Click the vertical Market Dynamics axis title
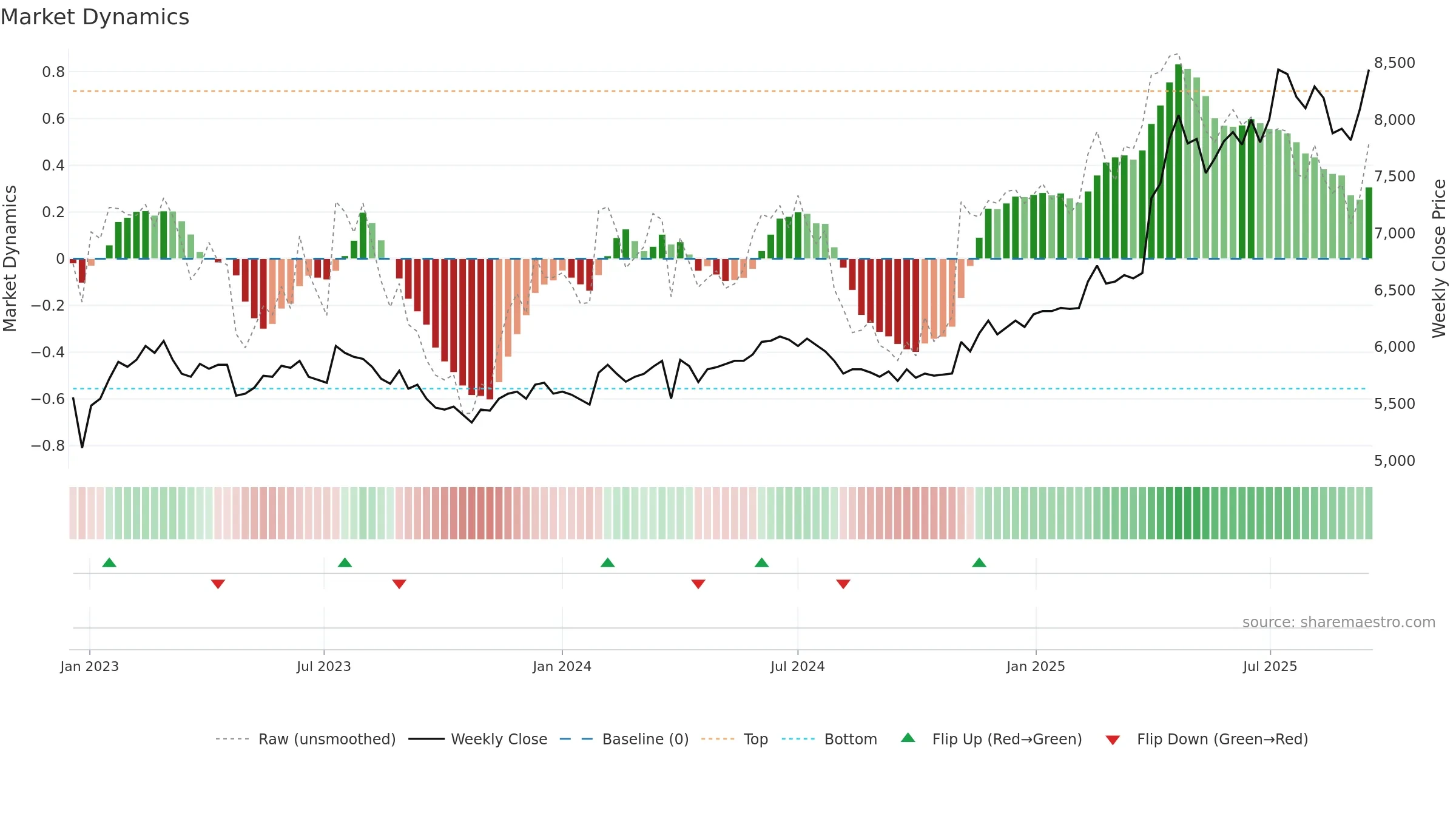This screenshot has width=1456, height=819. [x=10, y=258]
